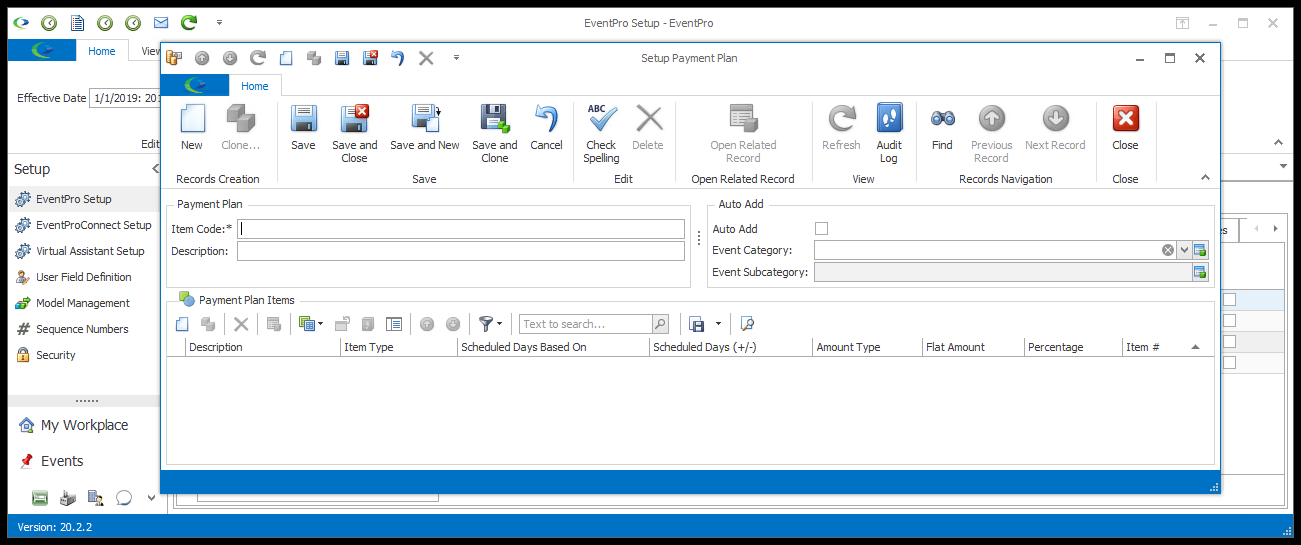Open the export icon dropdown arrow in items toolbar
This screenshot has width=1301, height=545.
[x=718, y=324]
